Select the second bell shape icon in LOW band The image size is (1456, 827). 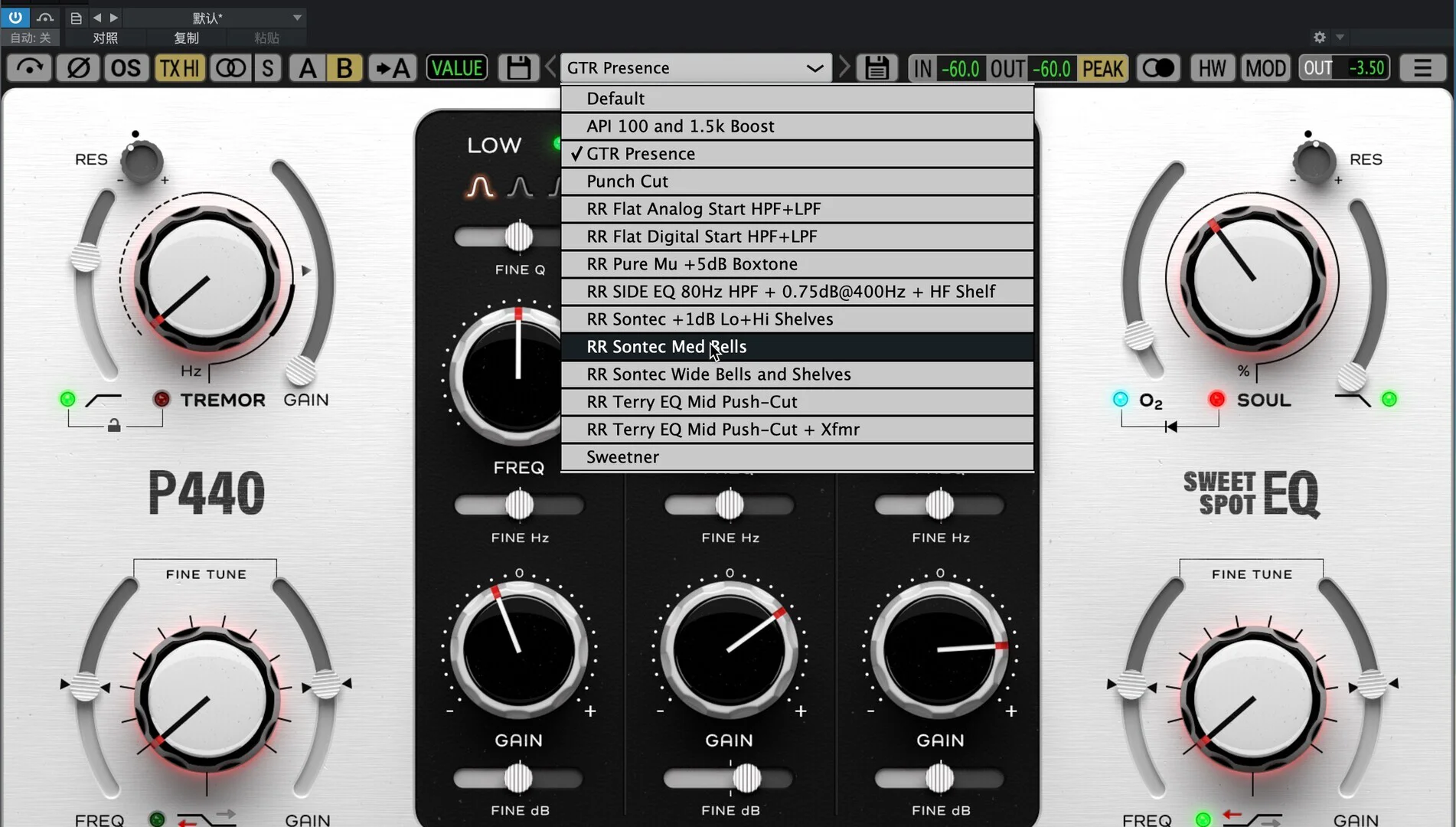click(x=520, y=187)
